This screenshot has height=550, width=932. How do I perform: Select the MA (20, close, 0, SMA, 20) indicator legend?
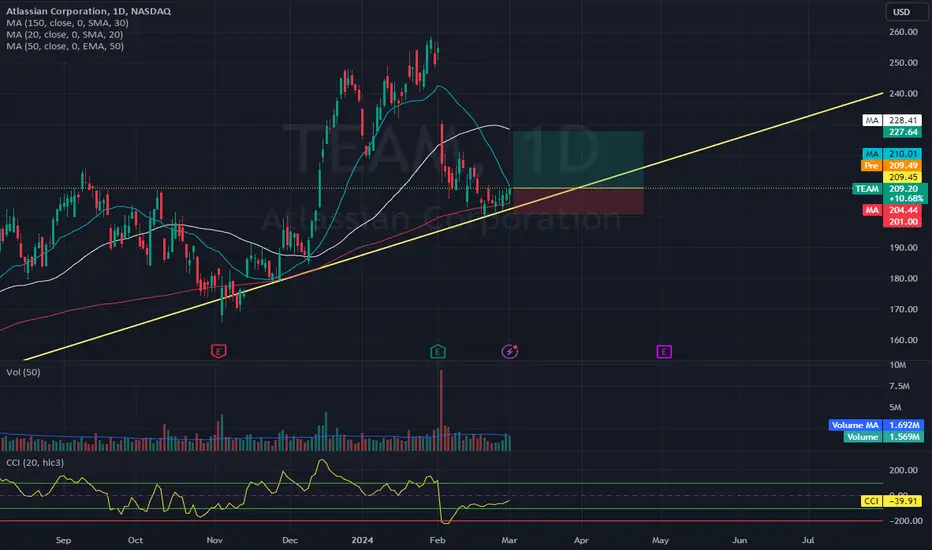pyautogui.click(x=65, y=34)
